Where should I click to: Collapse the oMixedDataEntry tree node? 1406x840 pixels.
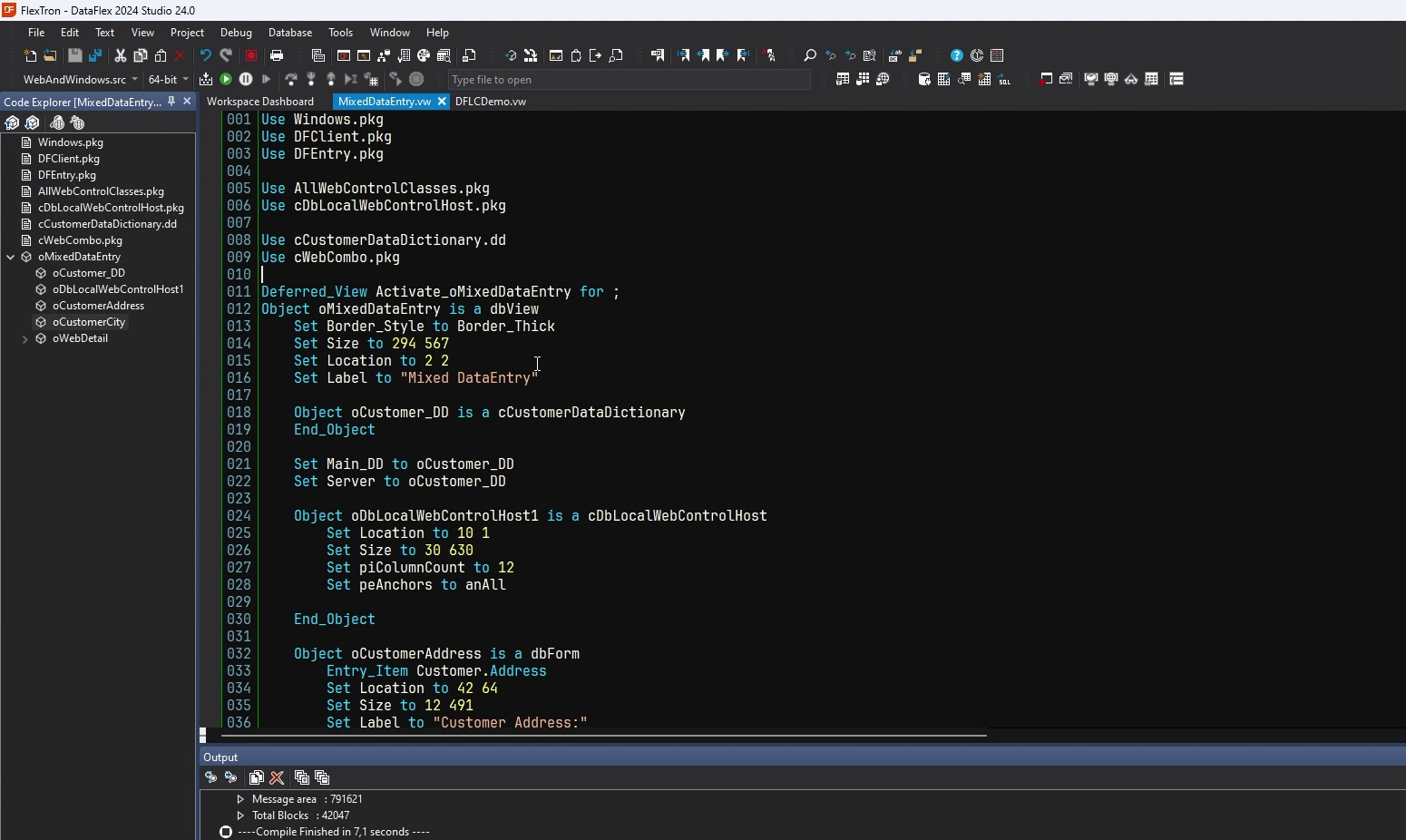tap(11, 257)
